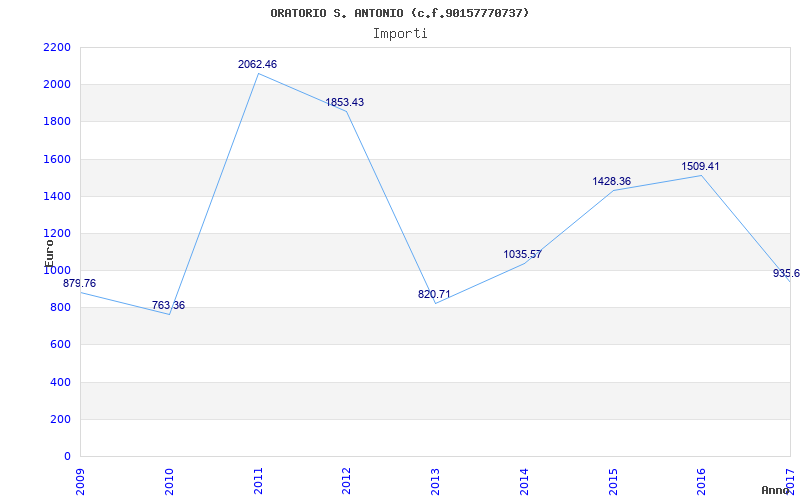The image size is (800, 500).
Task: Click the 1400 y-axis tick label
Action: click(57, 196)
